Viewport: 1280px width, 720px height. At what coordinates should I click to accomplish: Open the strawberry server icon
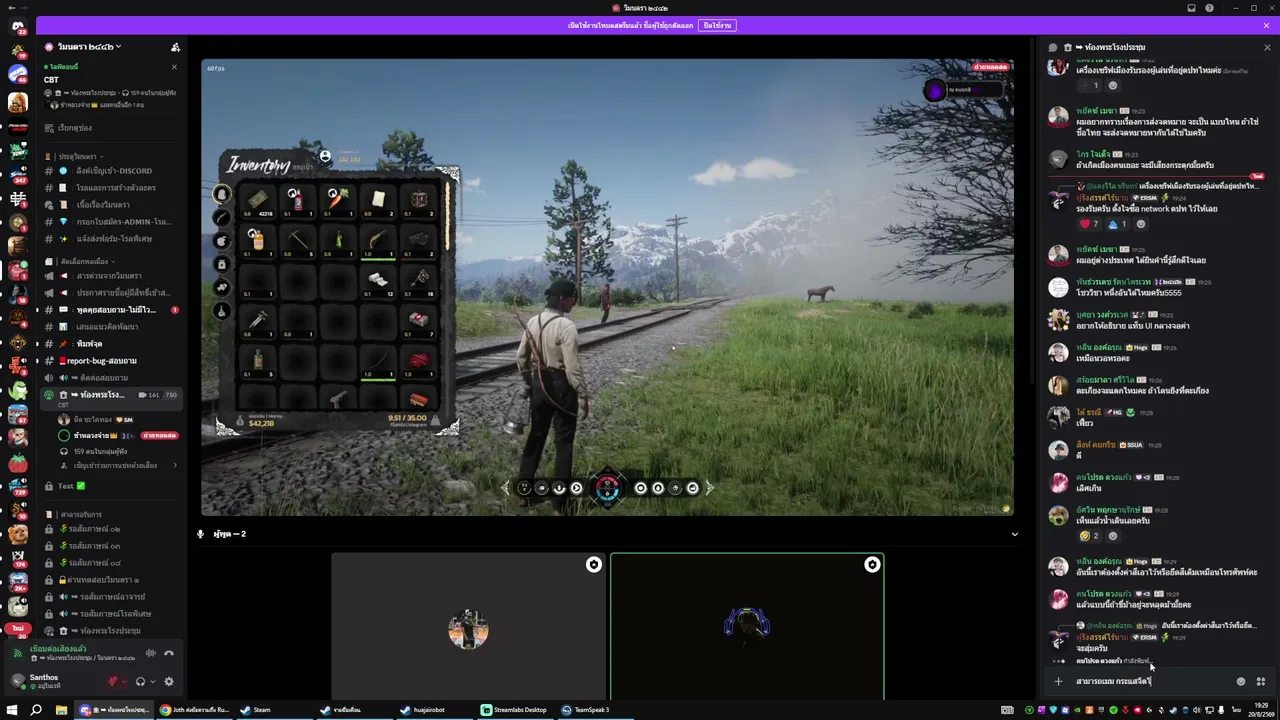tap(17, 463)
